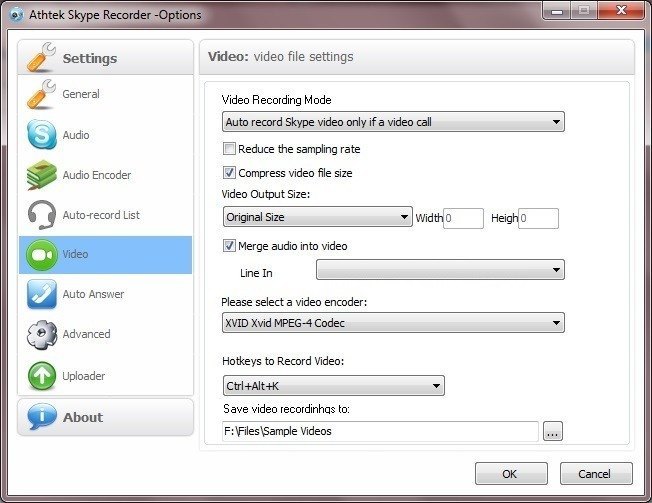Select the Video settings entry
This screenshot has height=503, width=652.
[106, 255]
